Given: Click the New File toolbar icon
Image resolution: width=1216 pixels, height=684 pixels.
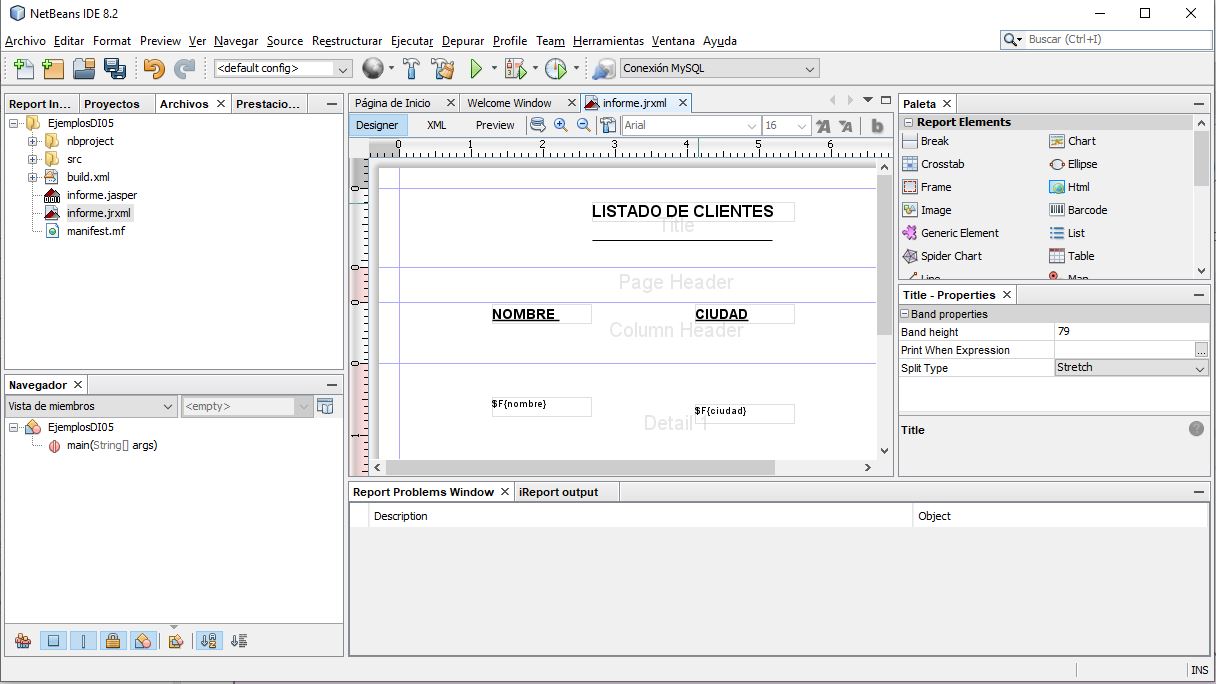Looking at the screenshot, I should [23, 68].
